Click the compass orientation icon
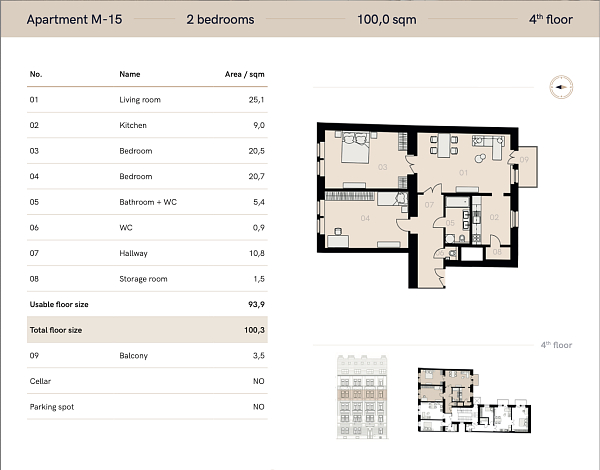Image resolution: width=600 pixels, height=470 pixels. (560, 88)
